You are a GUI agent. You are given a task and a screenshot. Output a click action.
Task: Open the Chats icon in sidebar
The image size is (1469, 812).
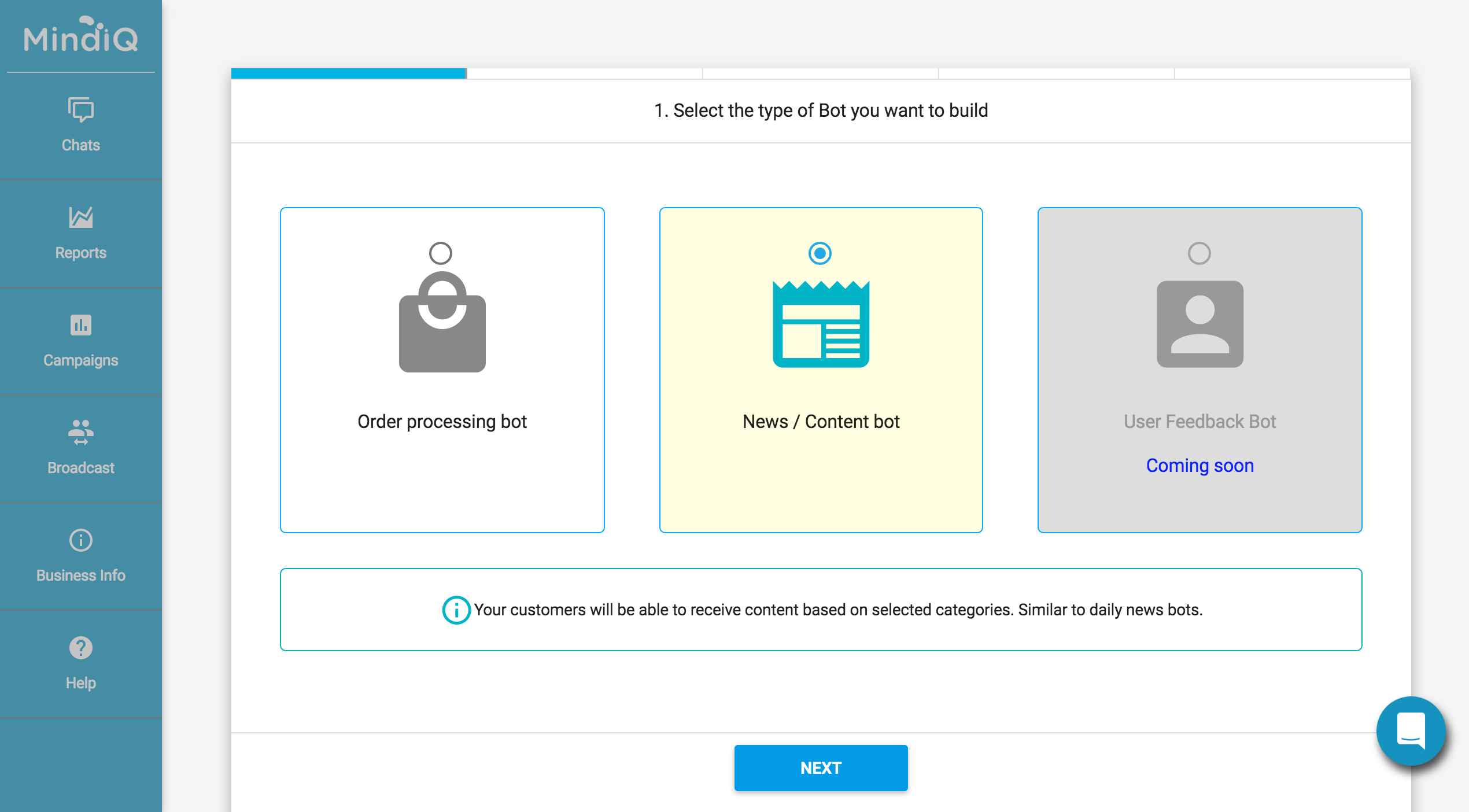[80, 110]
